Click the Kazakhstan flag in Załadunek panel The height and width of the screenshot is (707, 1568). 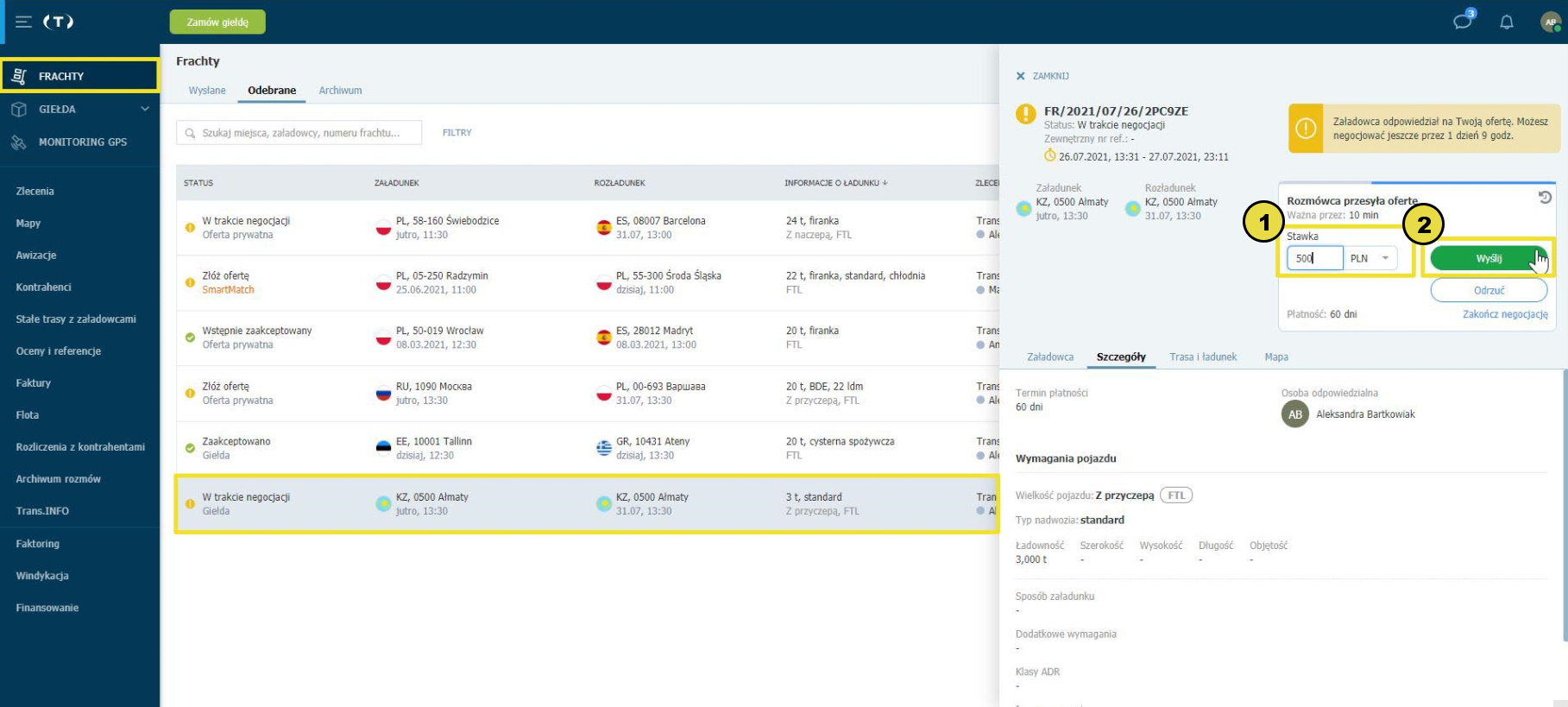coord(1024,209)
